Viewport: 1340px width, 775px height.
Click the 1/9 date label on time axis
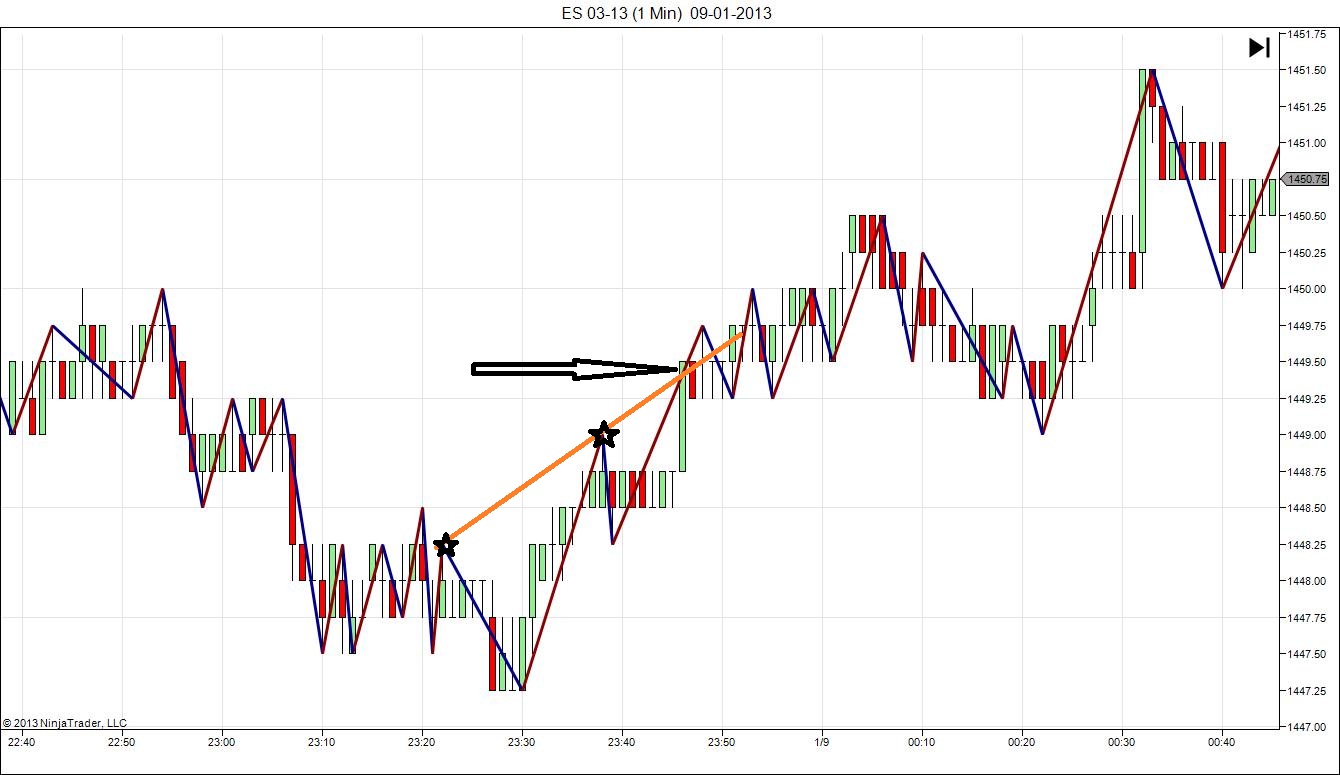point(822,742)
